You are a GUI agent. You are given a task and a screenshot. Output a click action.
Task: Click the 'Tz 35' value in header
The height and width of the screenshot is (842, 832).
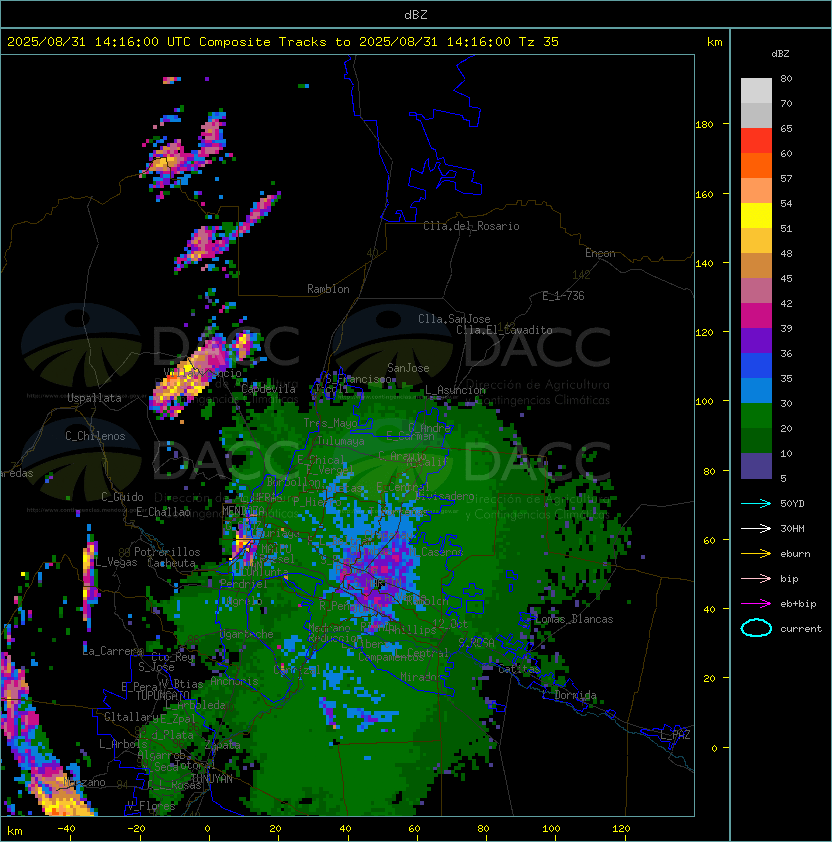539,42
